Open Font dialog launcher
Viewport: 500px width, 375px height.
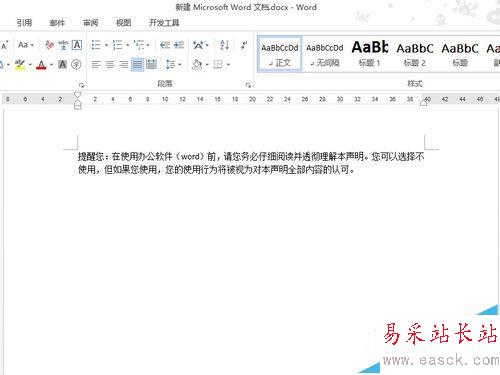[x=81, y=85]
